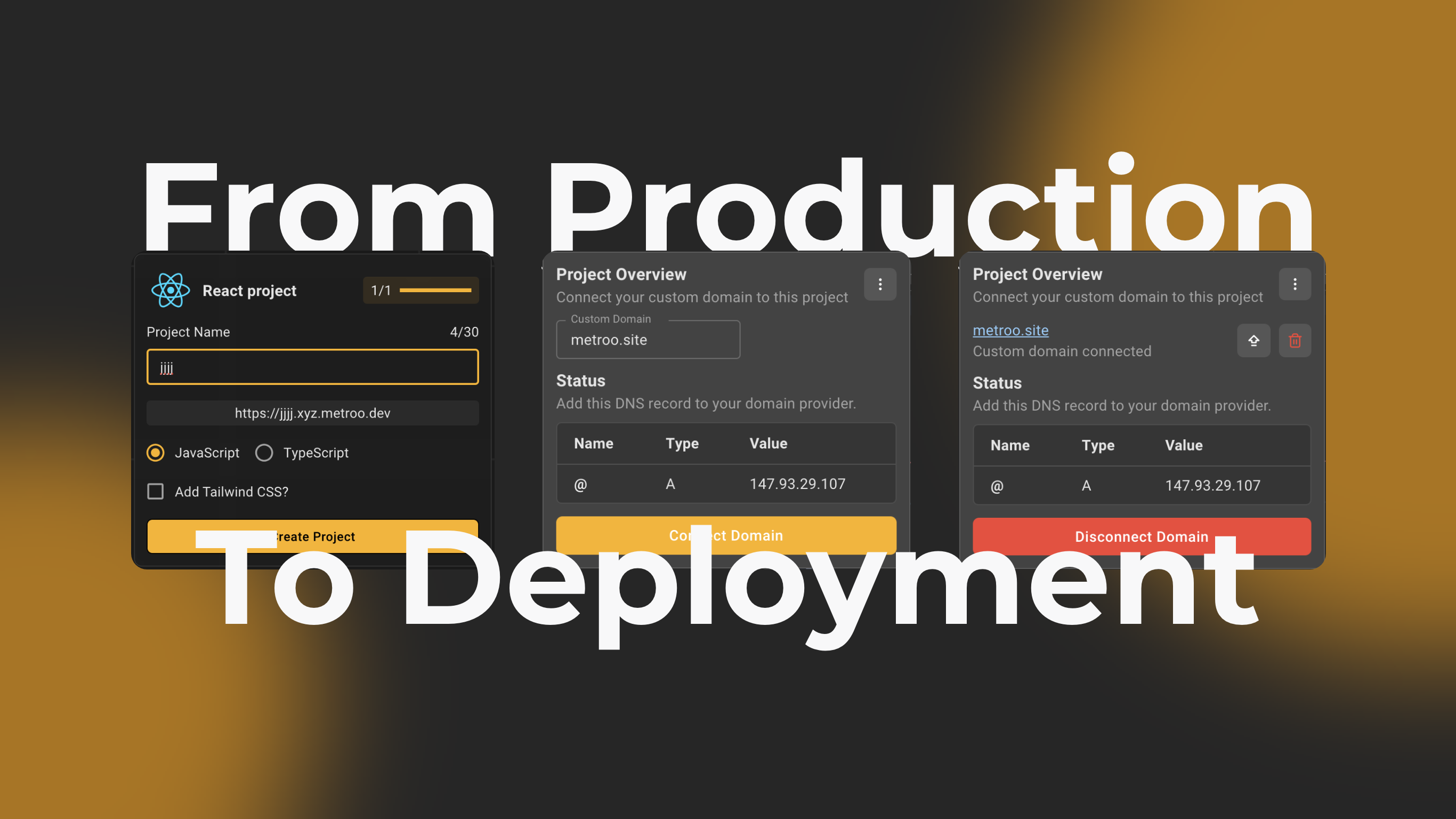This screenshot has height=819, width=1456.
Task: Click the Value column header in the right card
Action: [x=1184, y=445]
